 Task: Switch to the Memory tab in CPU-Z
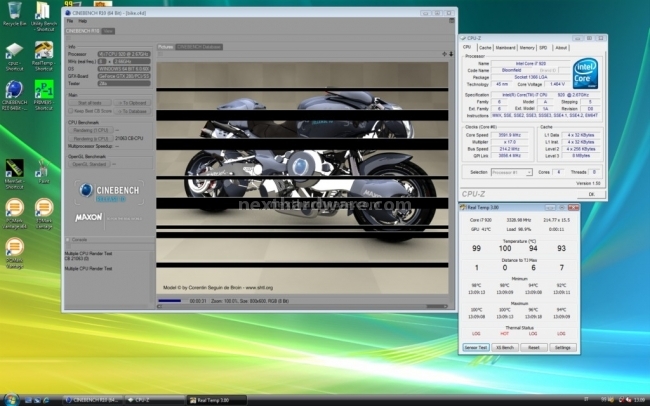(x=527, y=48)
